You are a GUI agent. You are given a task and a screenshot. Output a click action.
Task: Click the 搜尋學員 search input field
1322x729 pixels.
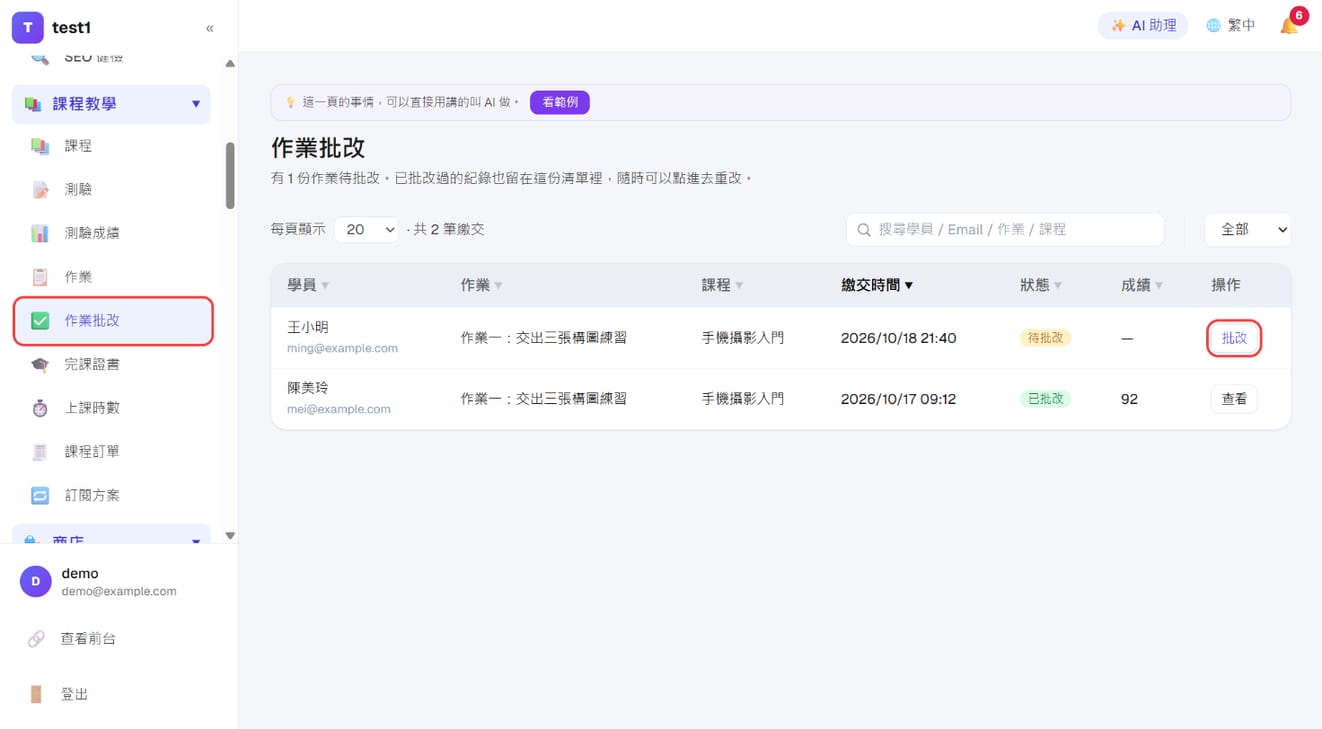click(x=1005, y=229)
